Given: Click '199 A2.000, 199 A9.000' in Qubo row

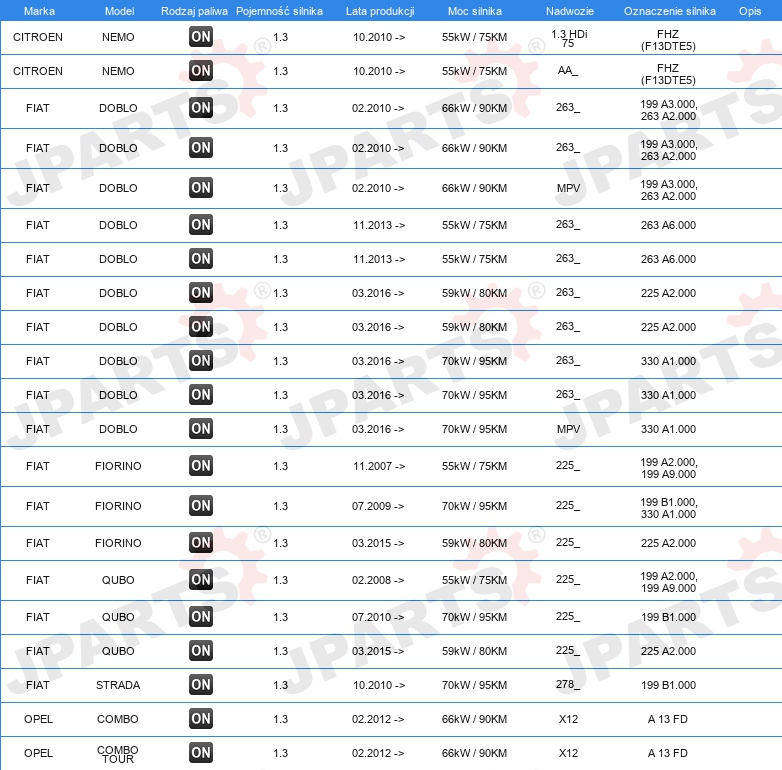Looking at the screenshot, I should click(668, 582).
